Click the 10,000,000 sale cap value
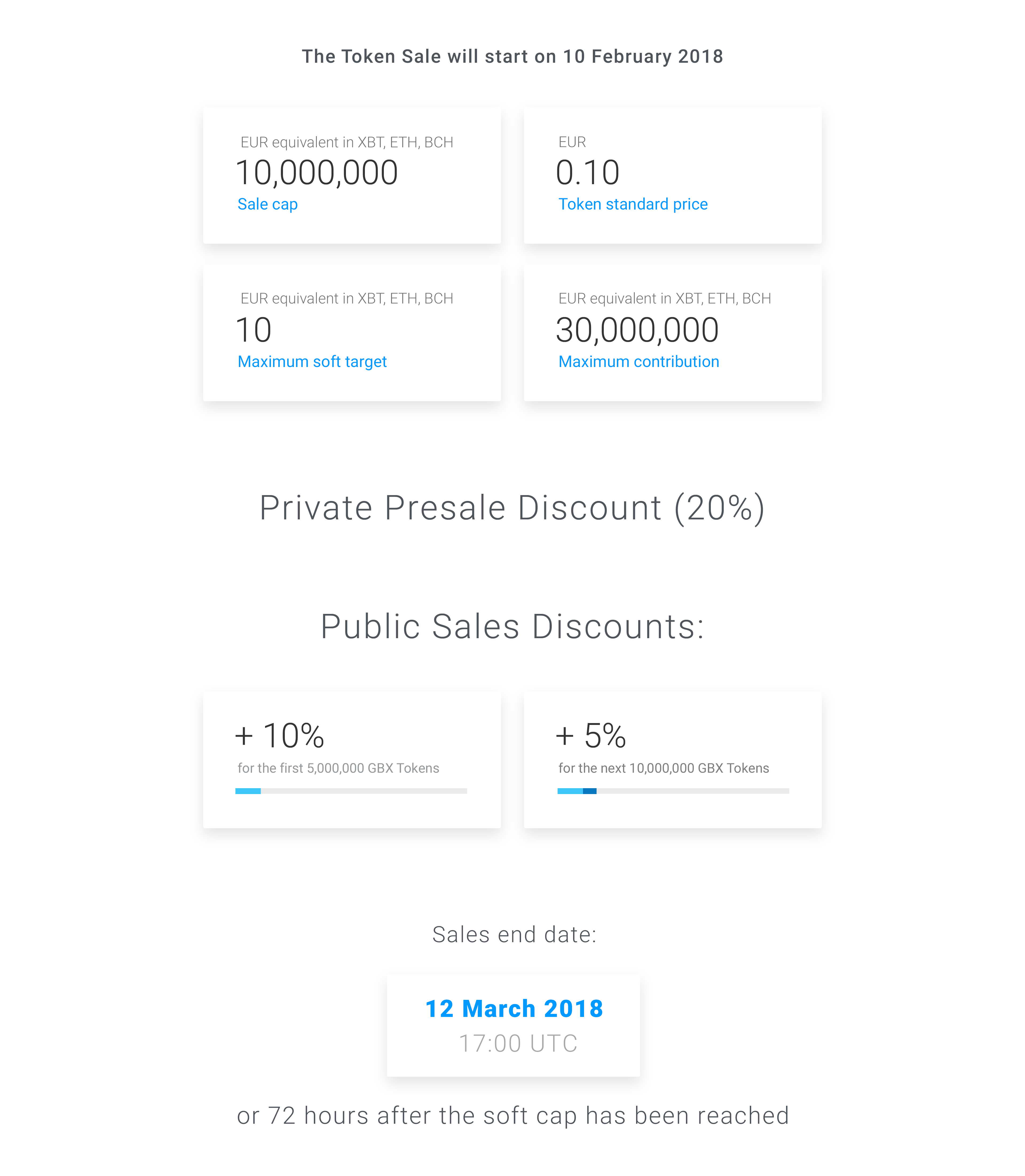The image size is (1025, 1176). [x=316, y=172]
